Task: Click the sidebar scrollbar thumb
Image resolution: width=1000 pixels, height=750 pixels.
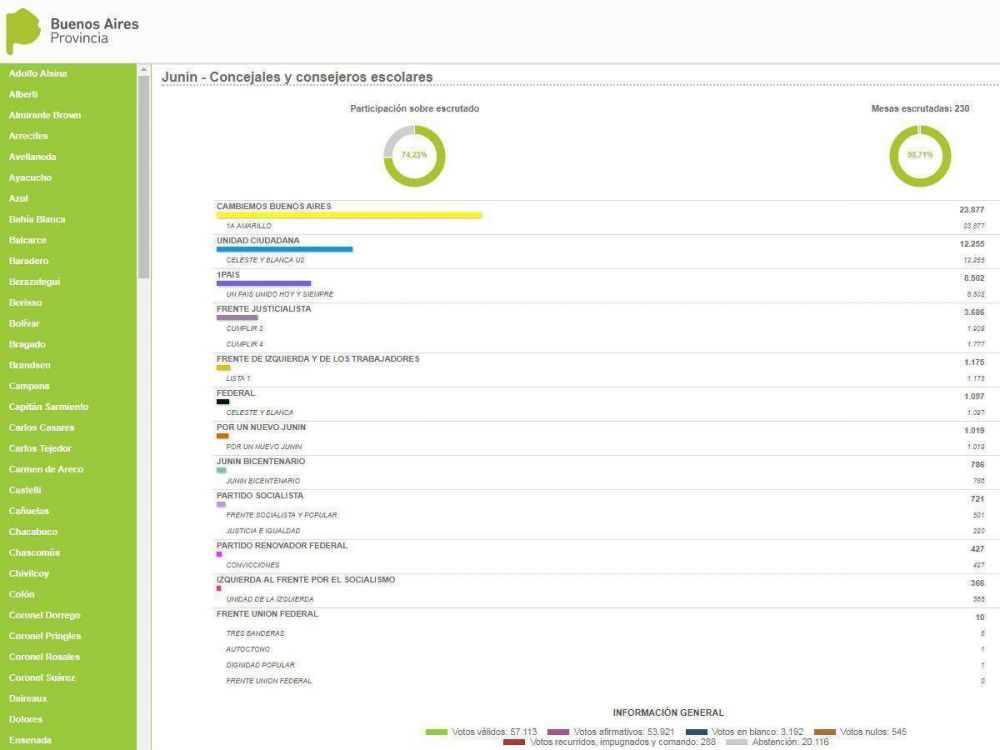Action: tap(143, 177)
